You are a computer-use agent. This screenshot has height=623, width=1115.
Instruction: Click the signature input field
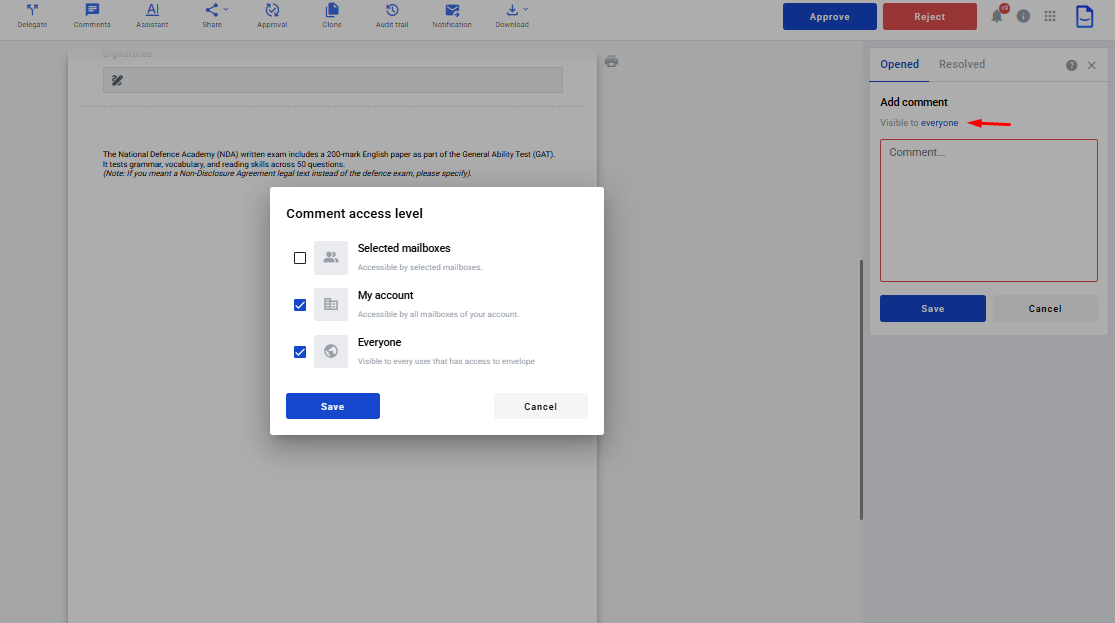point(333,80)
